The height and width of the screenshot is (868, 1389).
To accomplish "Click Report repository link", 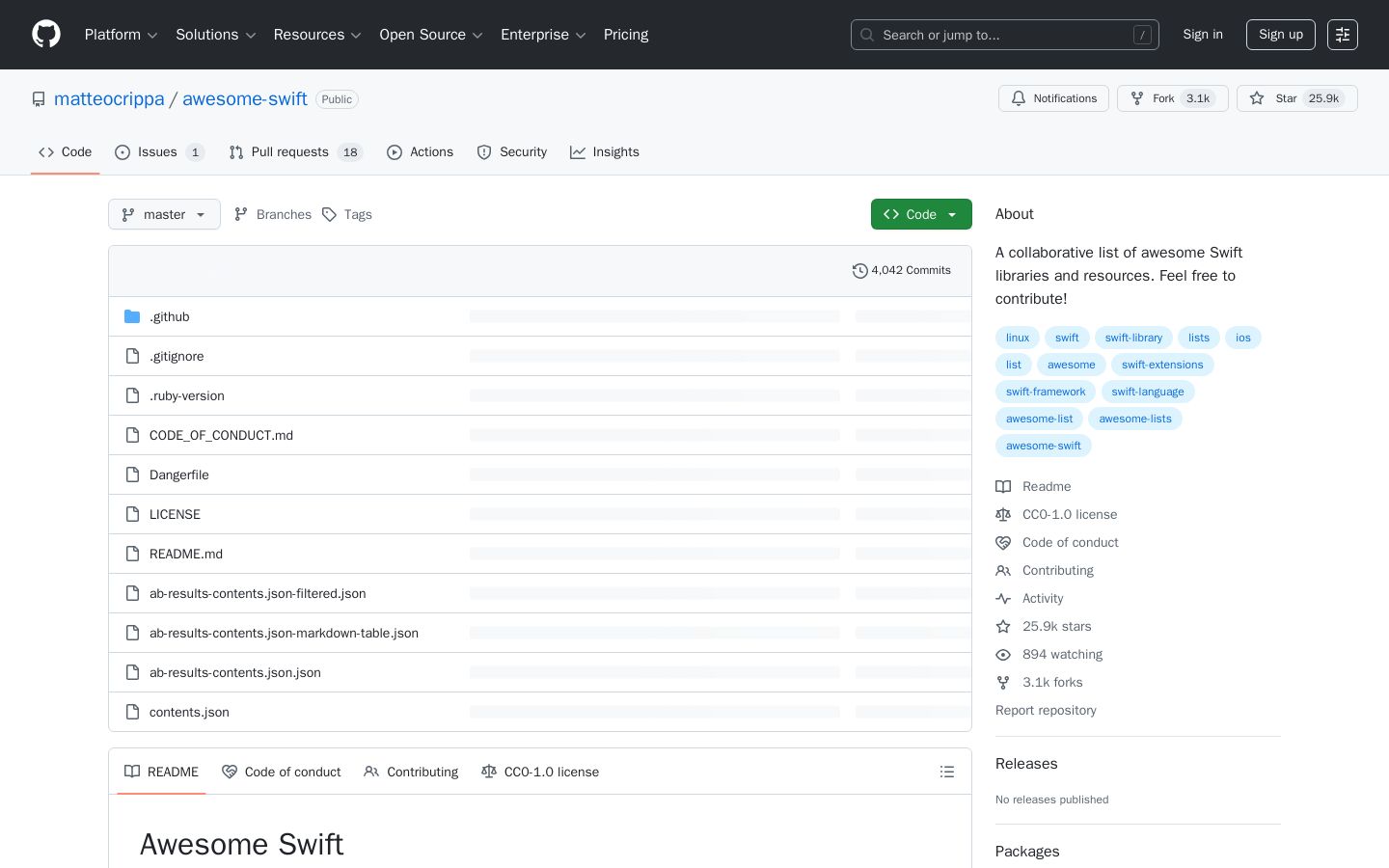I will 1046,711.
